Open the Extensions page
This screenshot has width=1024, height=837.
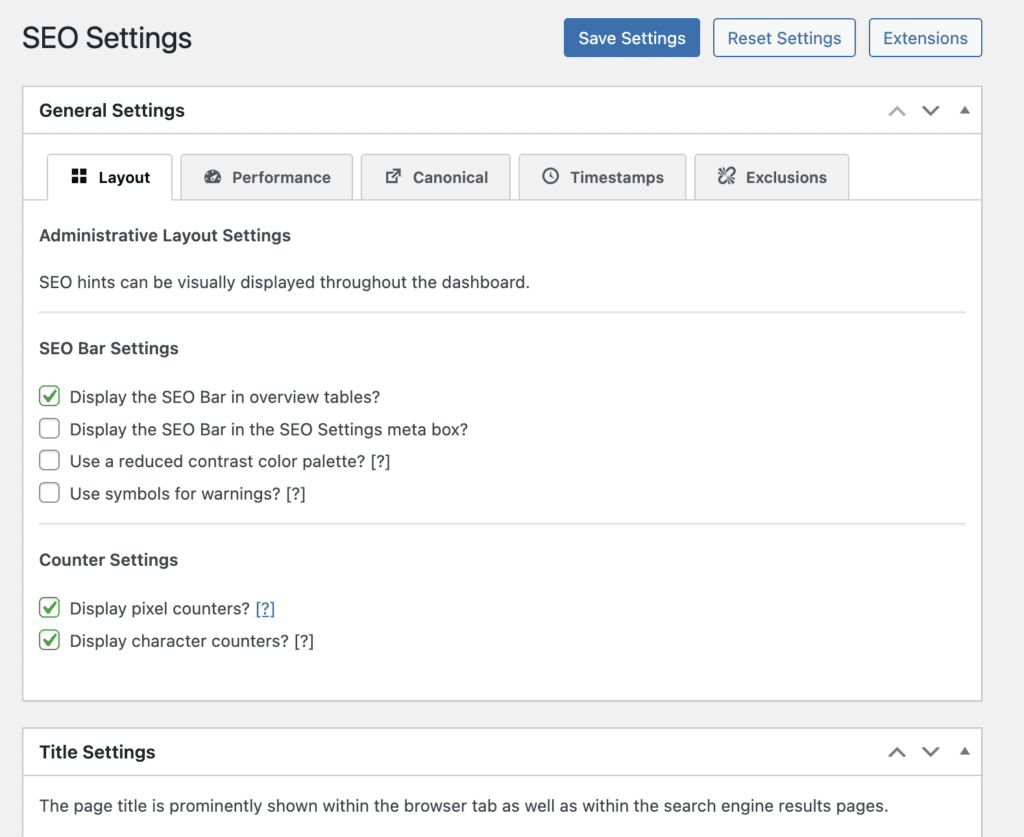(x=925, y=38)
